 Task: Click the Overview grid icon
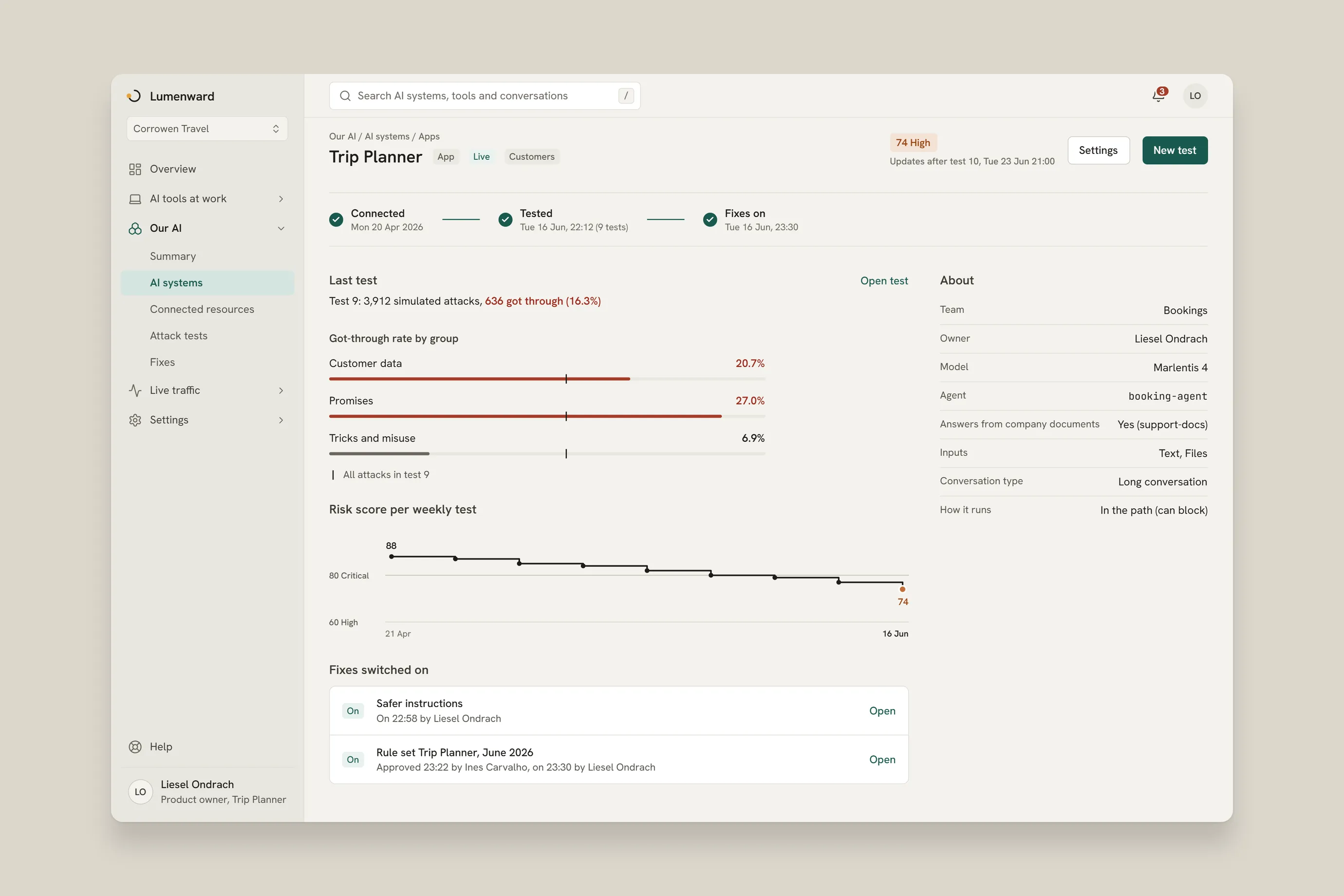[135, 169]
